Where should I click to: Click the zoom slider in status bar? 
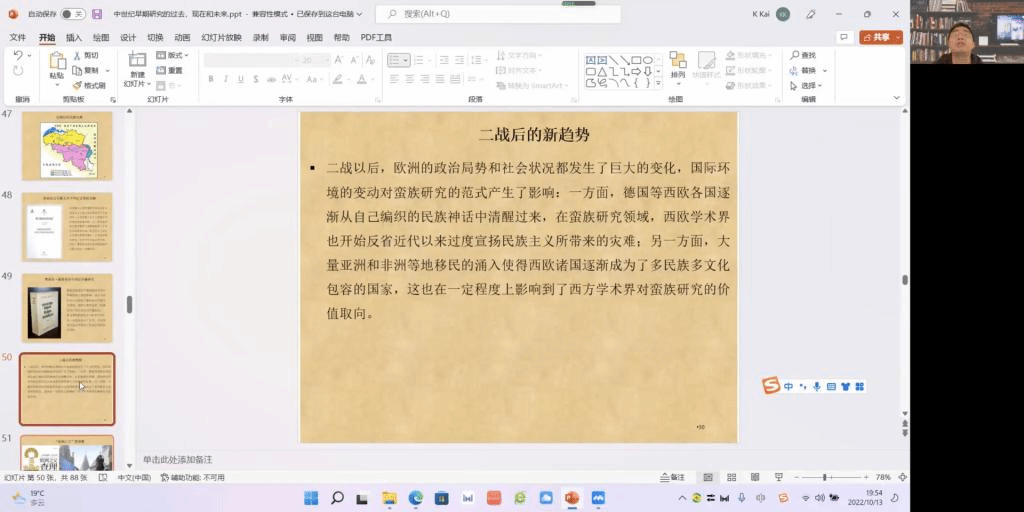tap(826, 478)
